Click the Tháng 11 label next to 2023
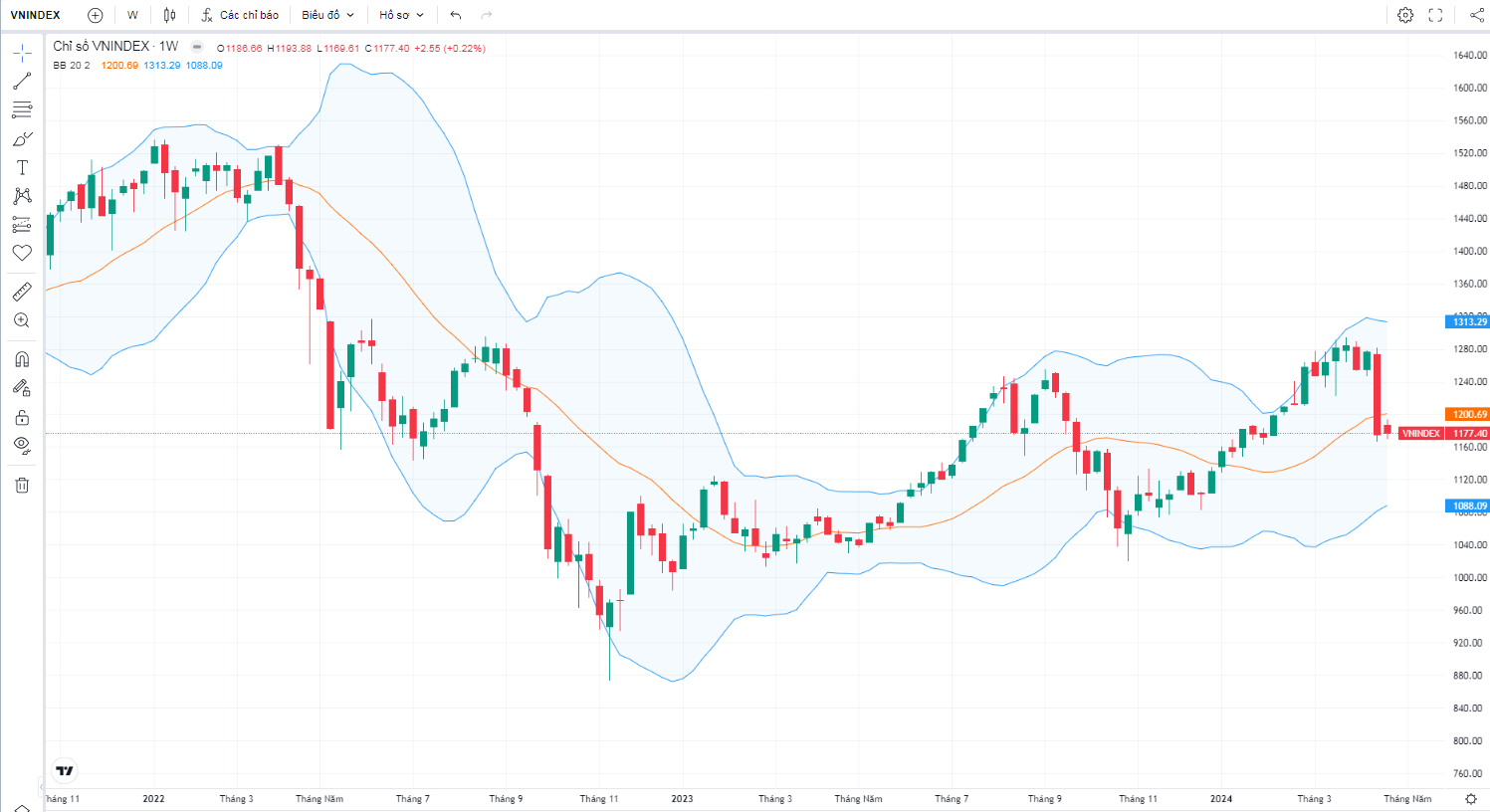This screenshot has height=812, width=1490. (x=599, y=799)
